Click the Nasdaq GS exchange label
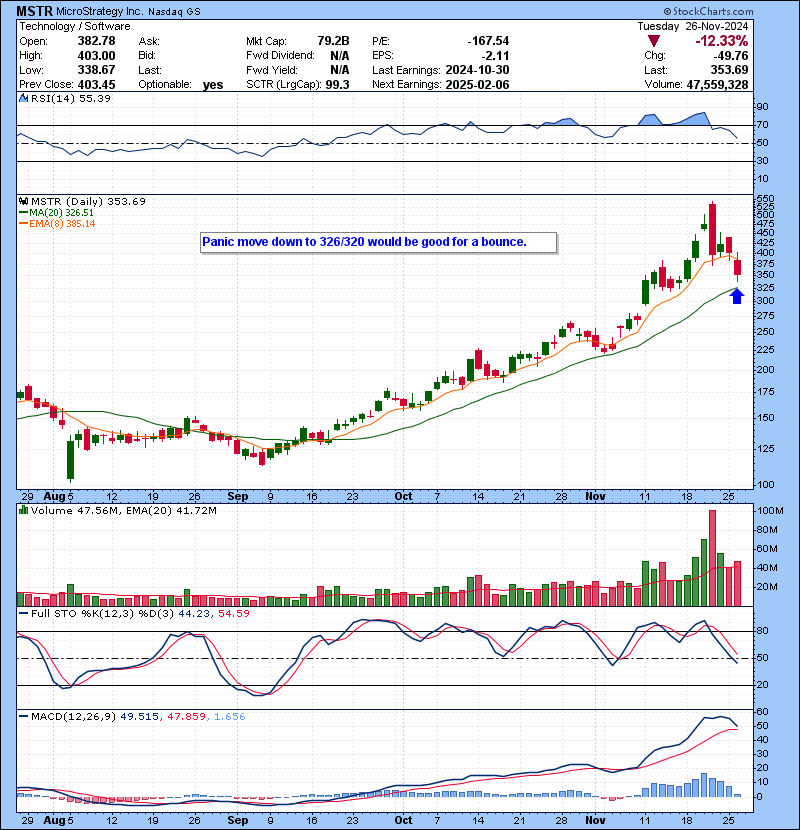Image resolution: width=800 pixels, height=830 pixels. click(174, 12)
